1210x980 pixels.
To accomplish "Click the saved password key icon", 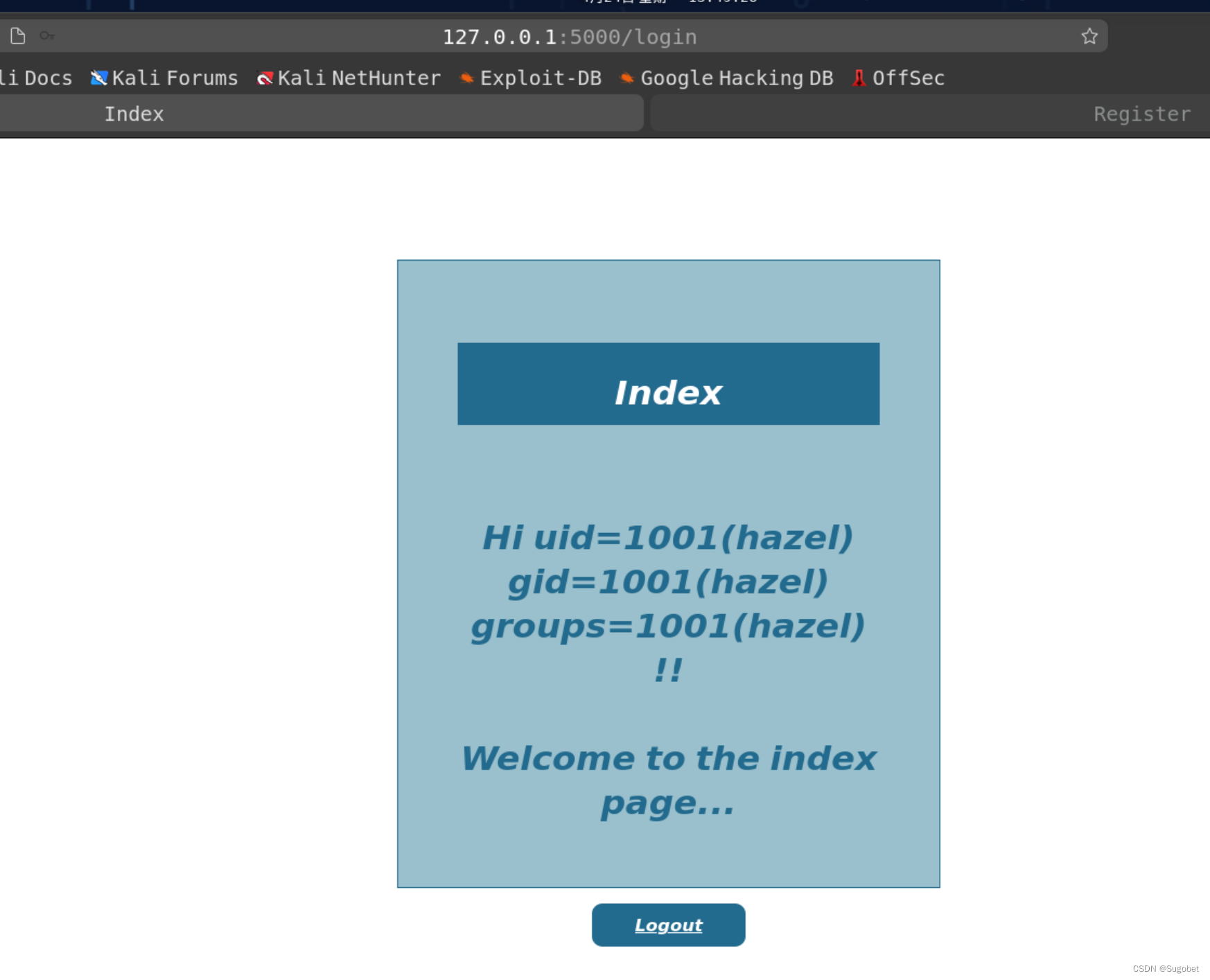I will click(x=47, y=36).
